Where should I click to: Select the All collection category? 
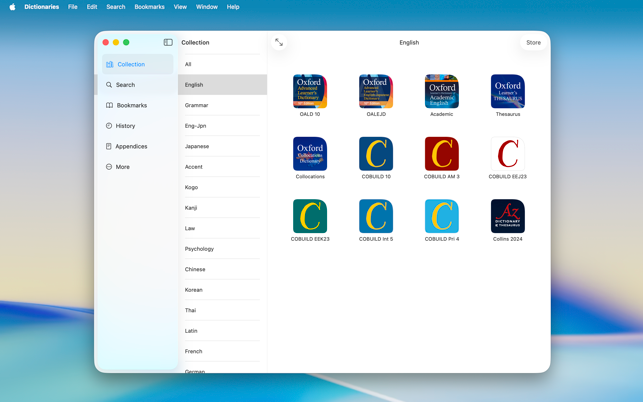pos(222,64)
